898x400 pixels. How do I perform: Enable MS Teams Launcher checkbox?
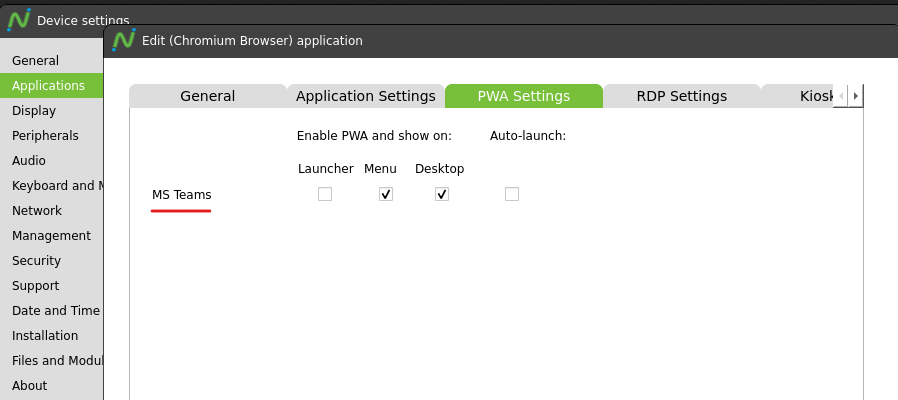(x=325, y=194)
